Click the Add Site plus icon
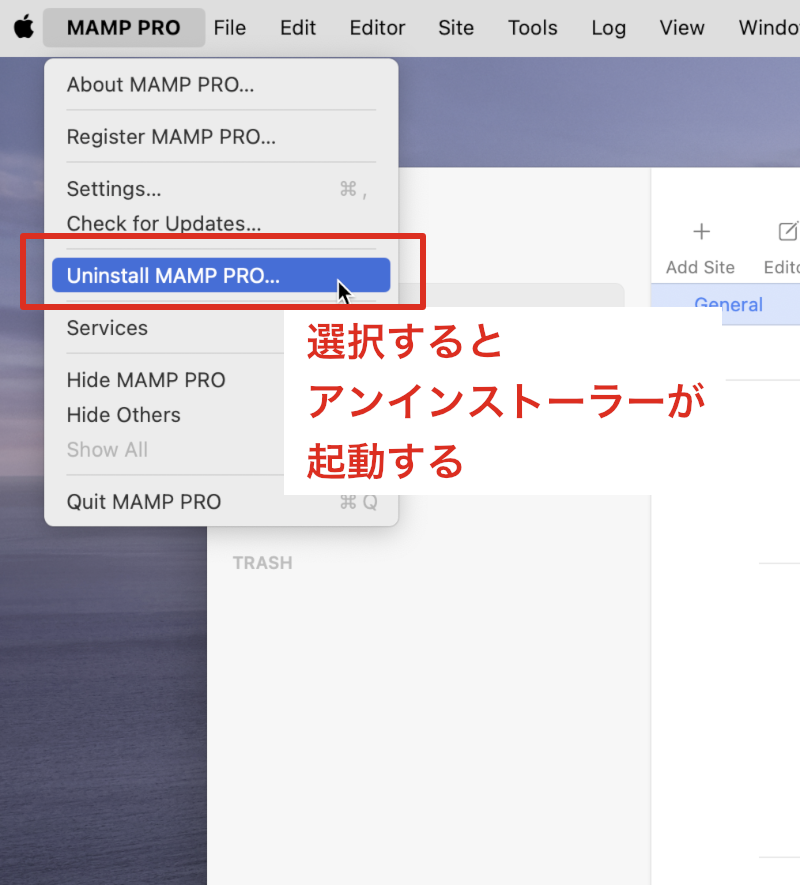Image resolution: width=800 pixels, height=885 pixels. tap(701, 231)
